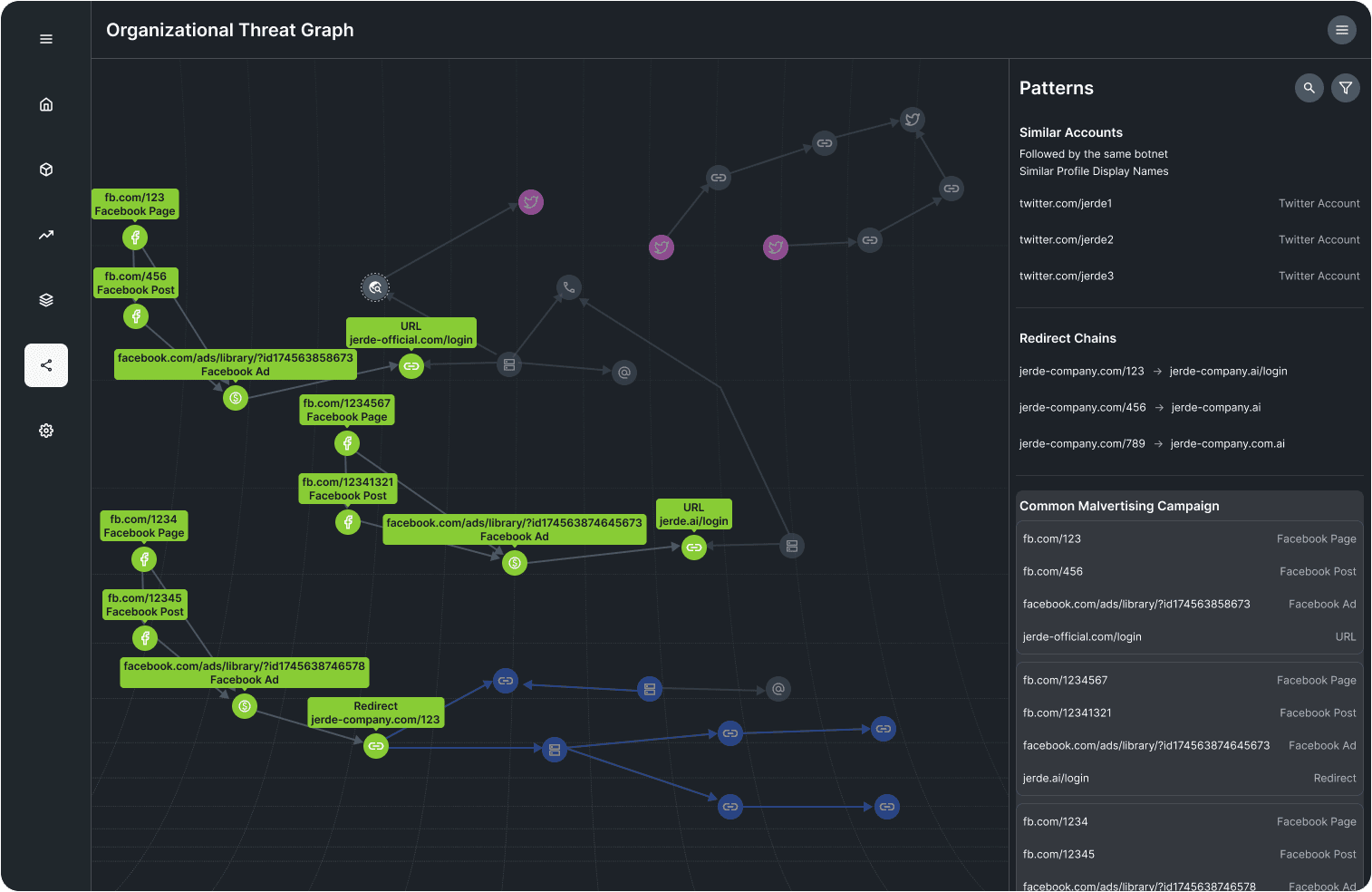
Task: Open settings gear in sidebar
Action: (x=46, y=431)
